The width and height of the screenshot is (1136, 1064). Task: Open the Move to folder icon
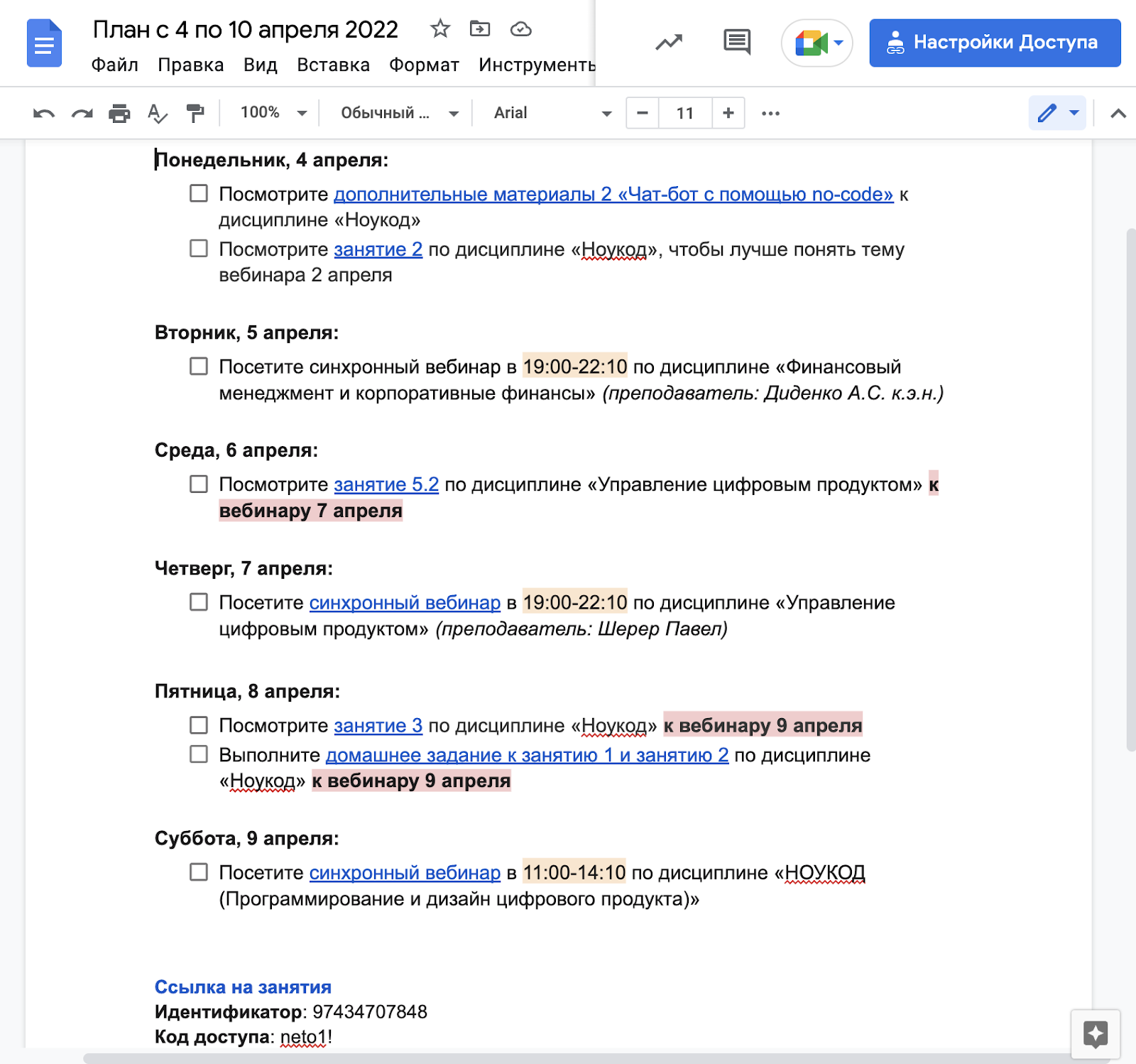coord(481,30)
